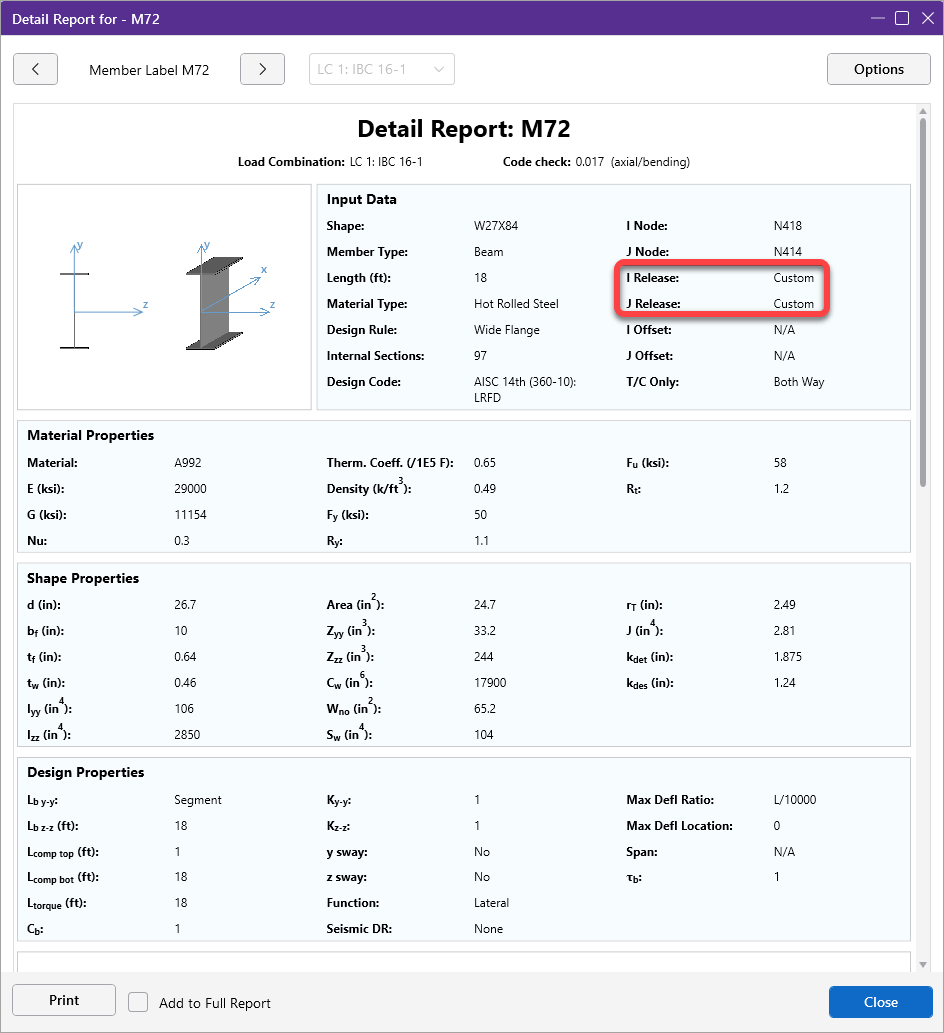Click the Detail Report: M72 heading
944x1033 pixels.
tap(463, 129)
